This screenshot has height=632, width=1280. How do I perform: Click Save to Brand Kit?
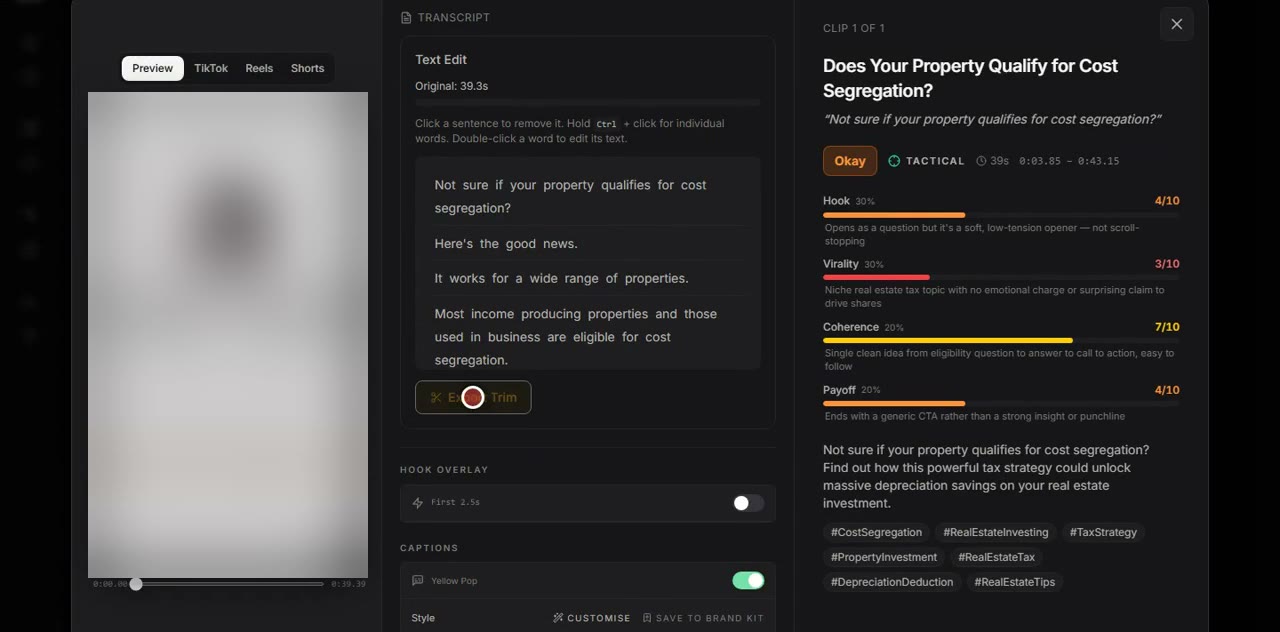(x=703, y=618)
